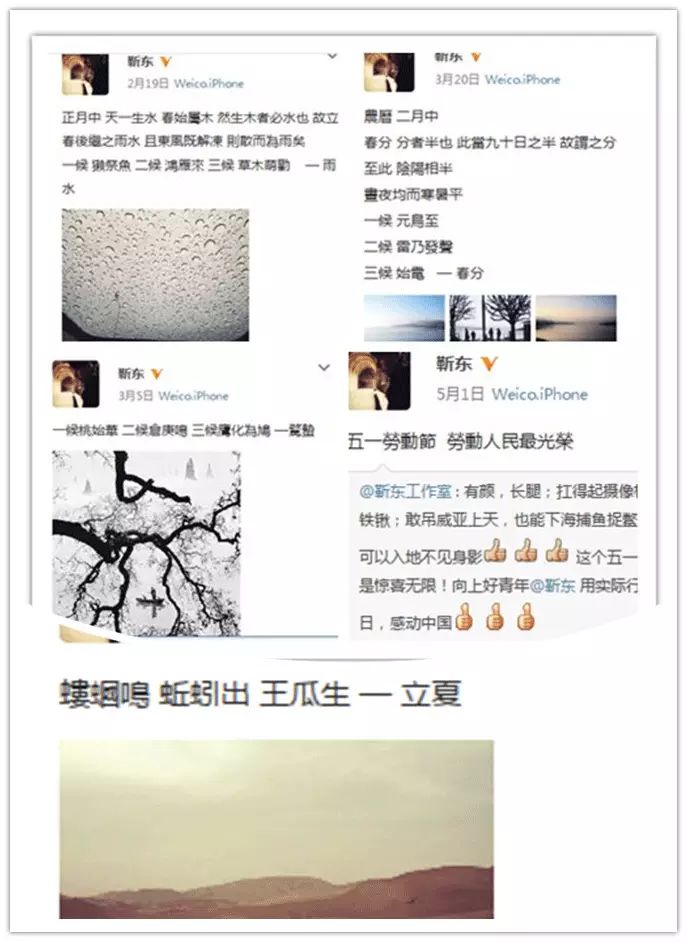Open profile avatar on 3月20日 post

389,72
